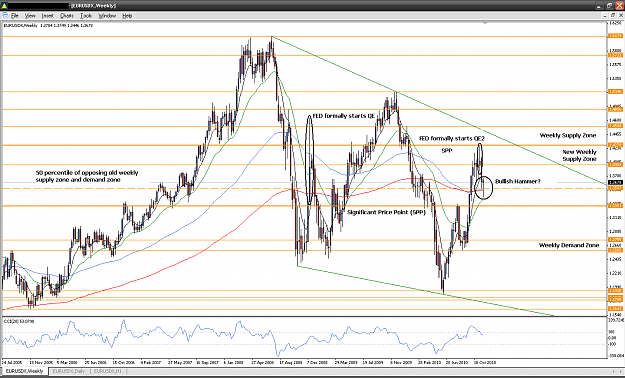Minimize the inner chart window in menu bar
The width and height of the screenshot is (625, 378).
(x=606, y=16)
